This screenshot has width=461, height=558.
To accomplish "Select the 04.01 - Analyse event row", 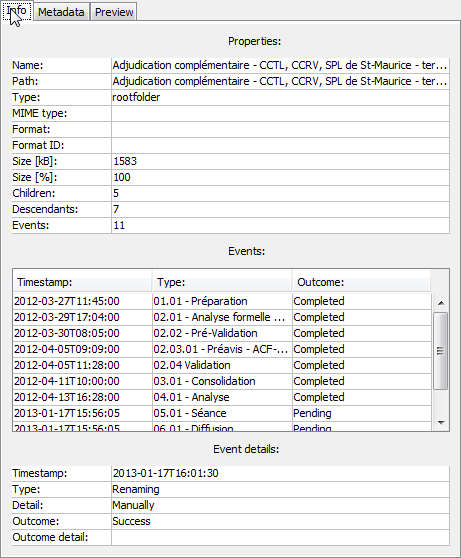I will click(222, 398).
